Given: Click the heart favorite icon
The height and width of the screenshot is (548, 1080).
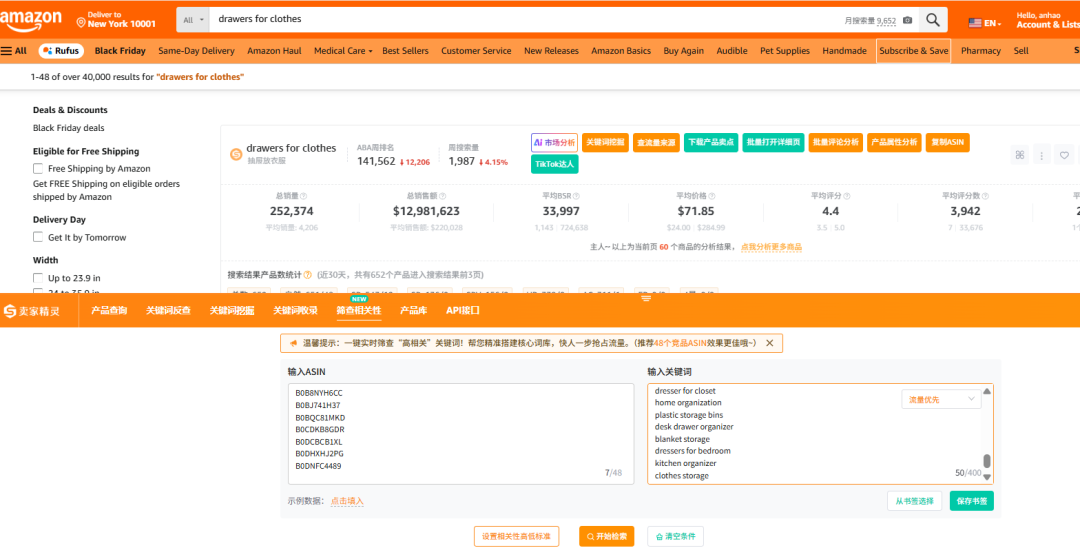Looking at the screenshot, I should click(1064, 156).
